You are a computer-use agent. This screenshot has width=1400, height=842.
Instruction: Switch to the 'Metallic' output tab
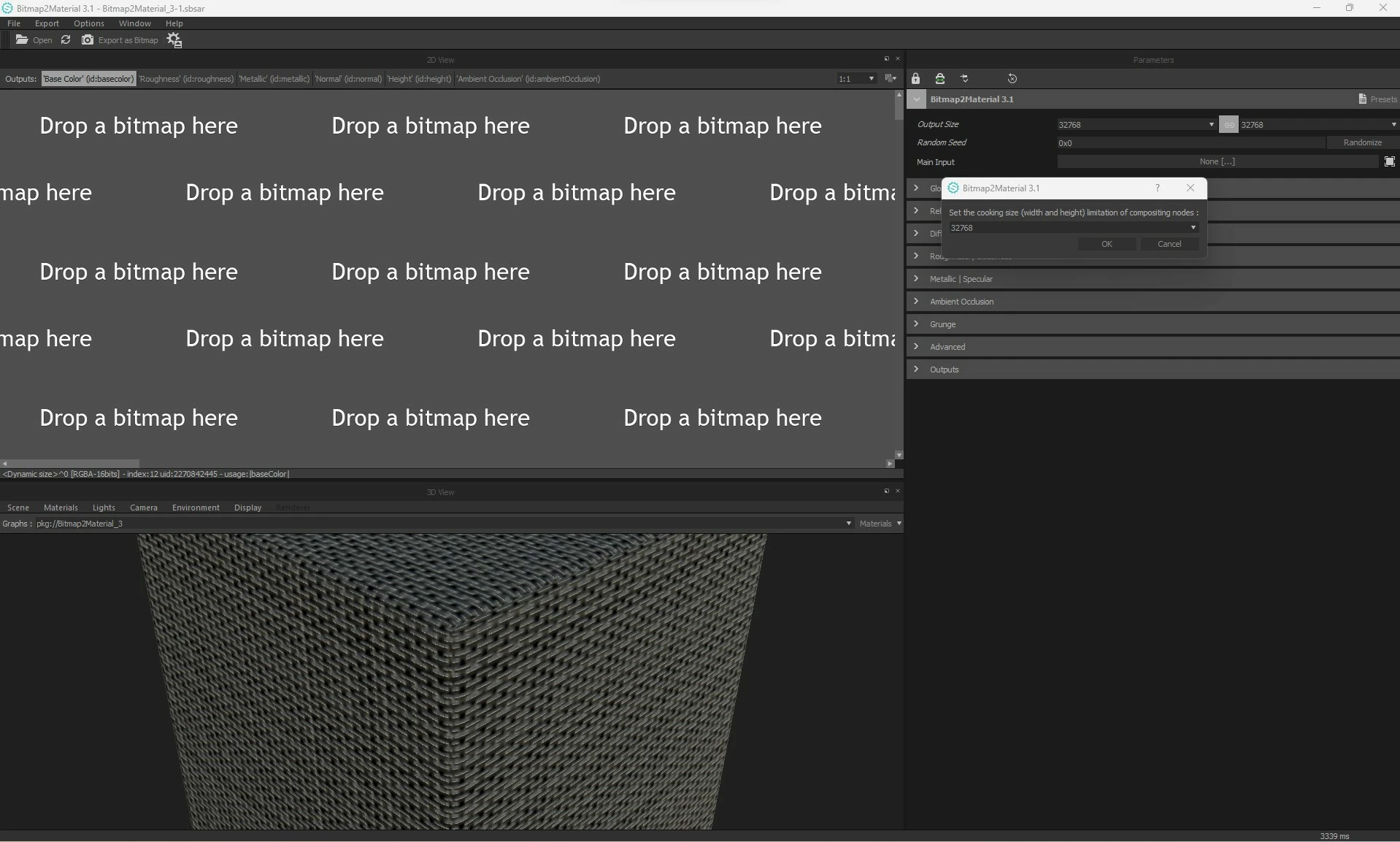(274, 79)
